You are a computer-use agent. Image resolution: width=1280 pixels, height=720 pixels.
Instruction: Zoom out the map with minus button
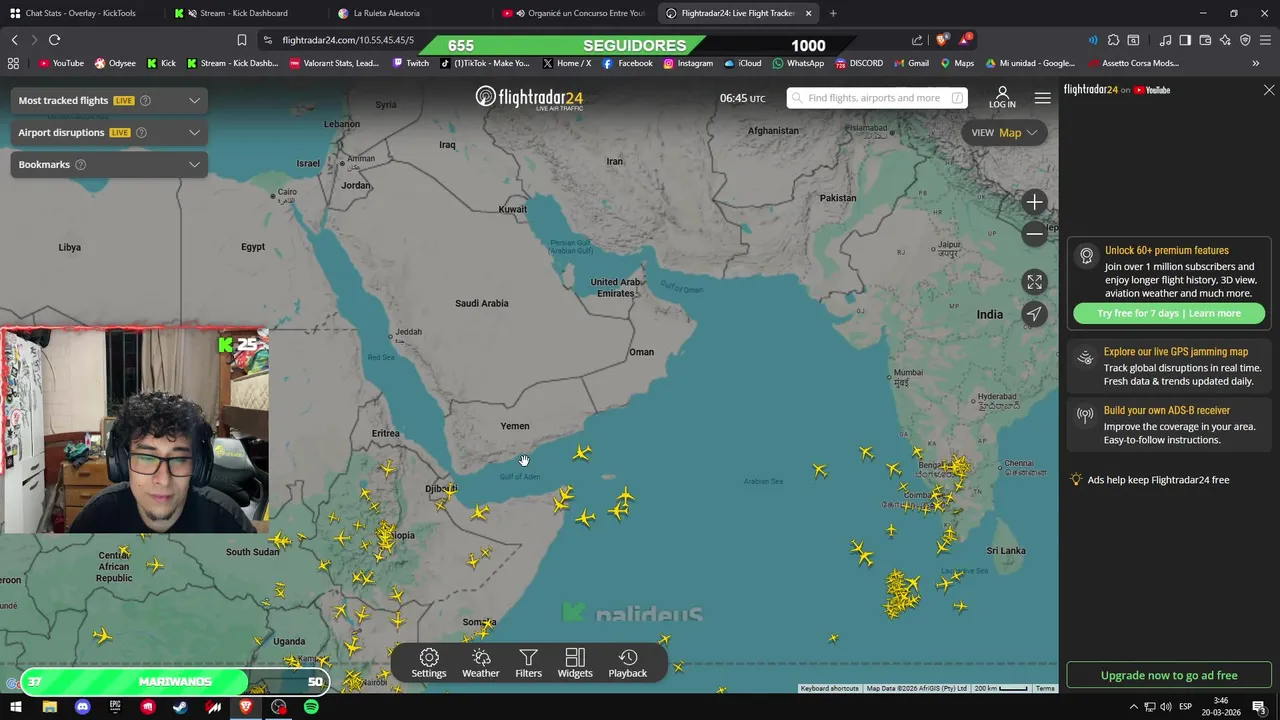(1035, 234)
